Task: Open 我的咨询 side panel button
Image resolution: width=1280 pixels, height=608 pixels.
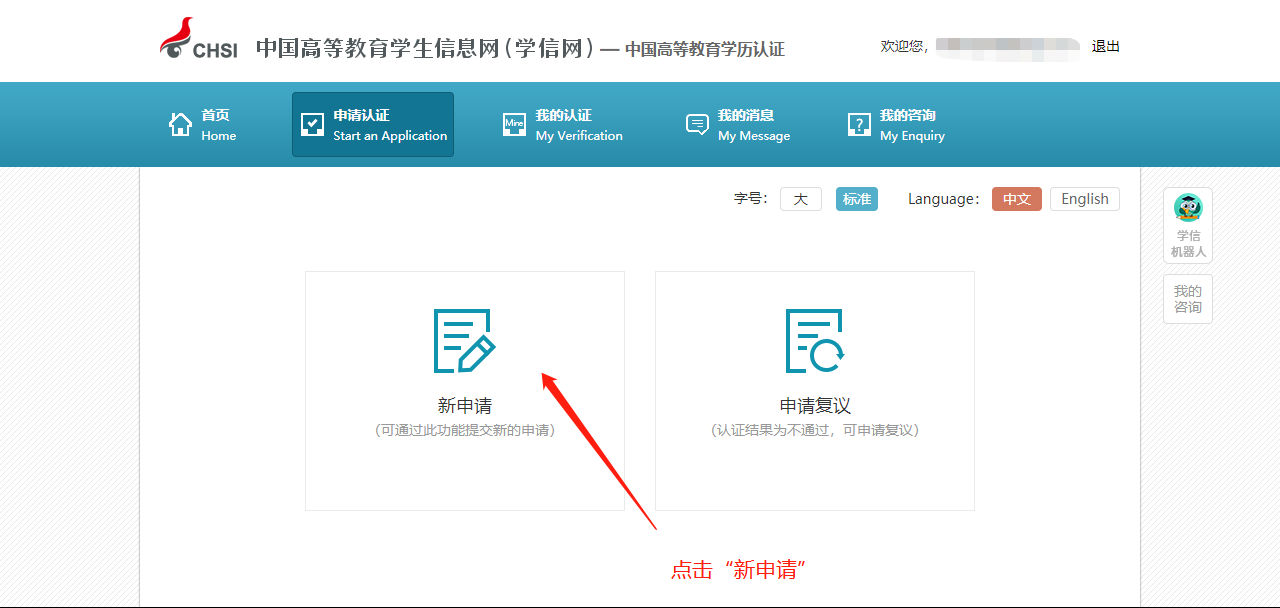Action: pos(1188,299)
